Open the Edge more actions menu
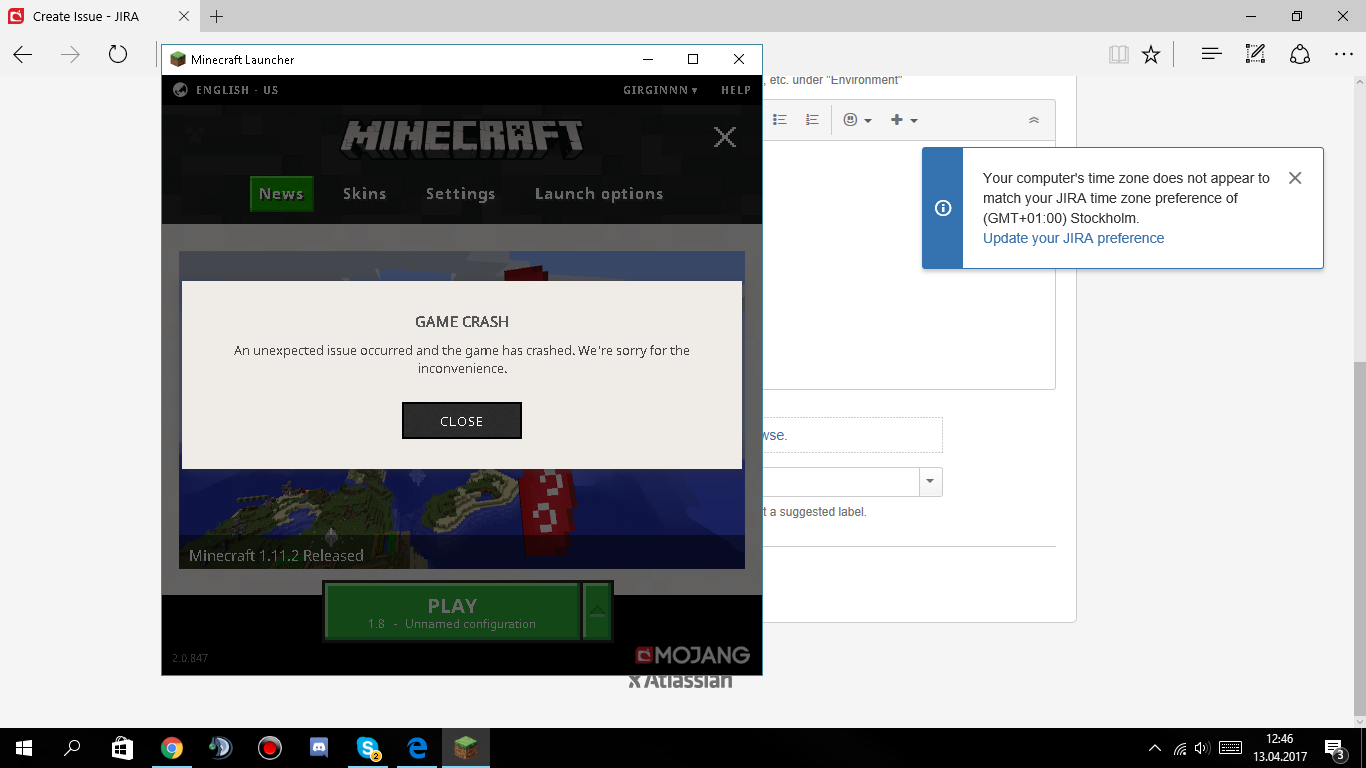The image size is (1366, 768). pos(1344,54)
